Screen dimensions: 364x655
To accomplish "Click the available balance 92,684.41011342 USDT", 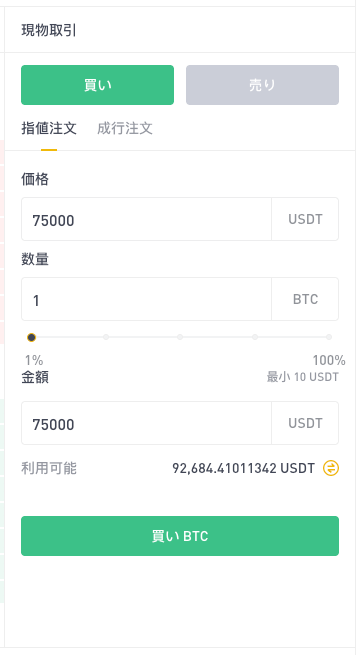I will tap(243, 468).
